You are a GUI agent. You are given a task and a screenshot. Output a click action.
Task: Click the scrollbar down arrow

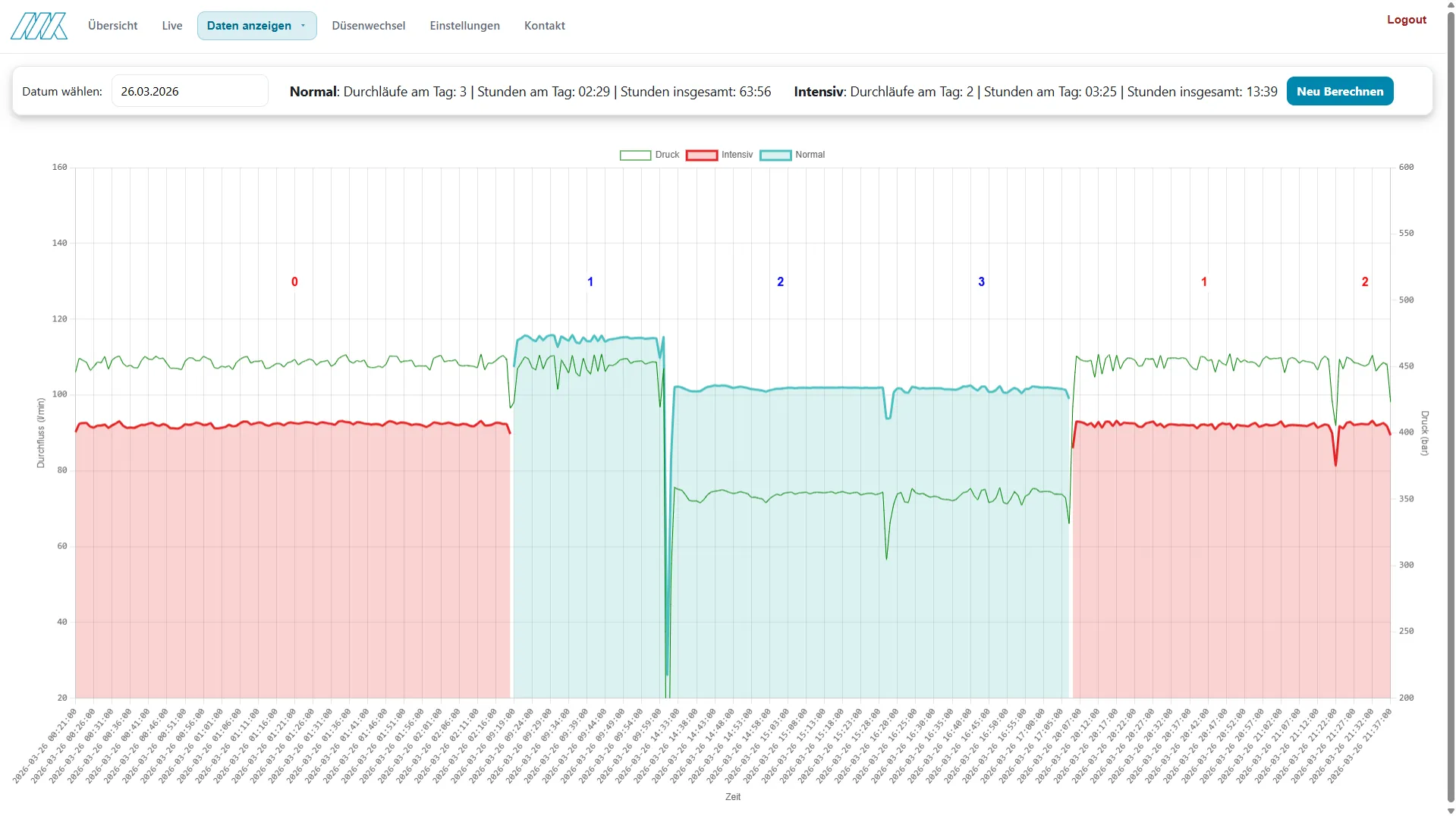[1451, 811]
